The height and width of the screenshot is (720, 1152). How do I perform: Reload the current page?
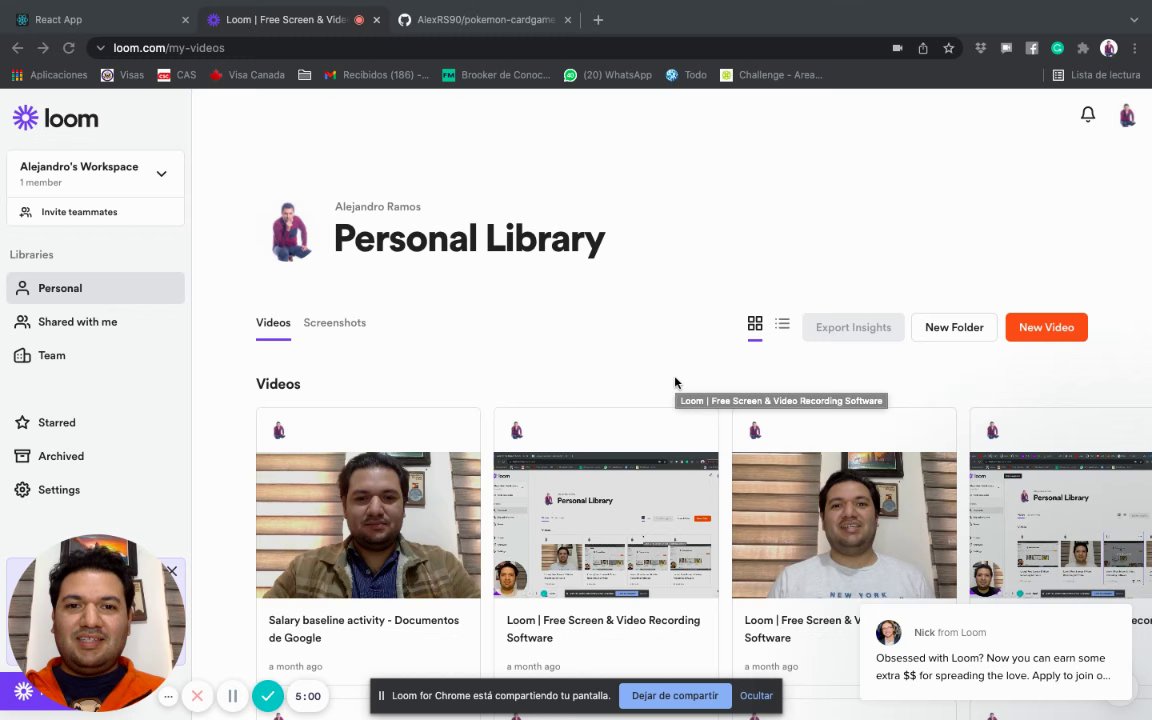[69, 48]
